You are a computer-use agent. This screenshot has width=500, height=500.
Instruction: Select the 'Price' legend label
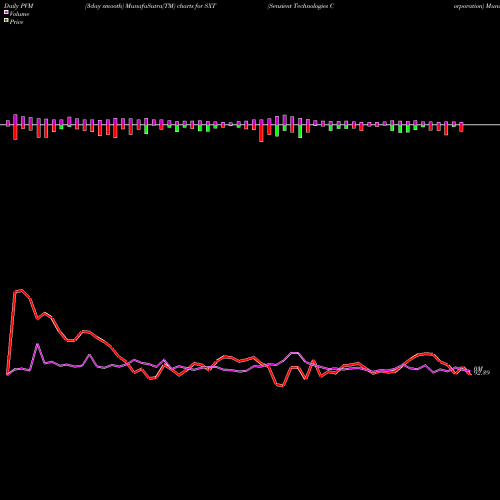(x=16, y=22)
